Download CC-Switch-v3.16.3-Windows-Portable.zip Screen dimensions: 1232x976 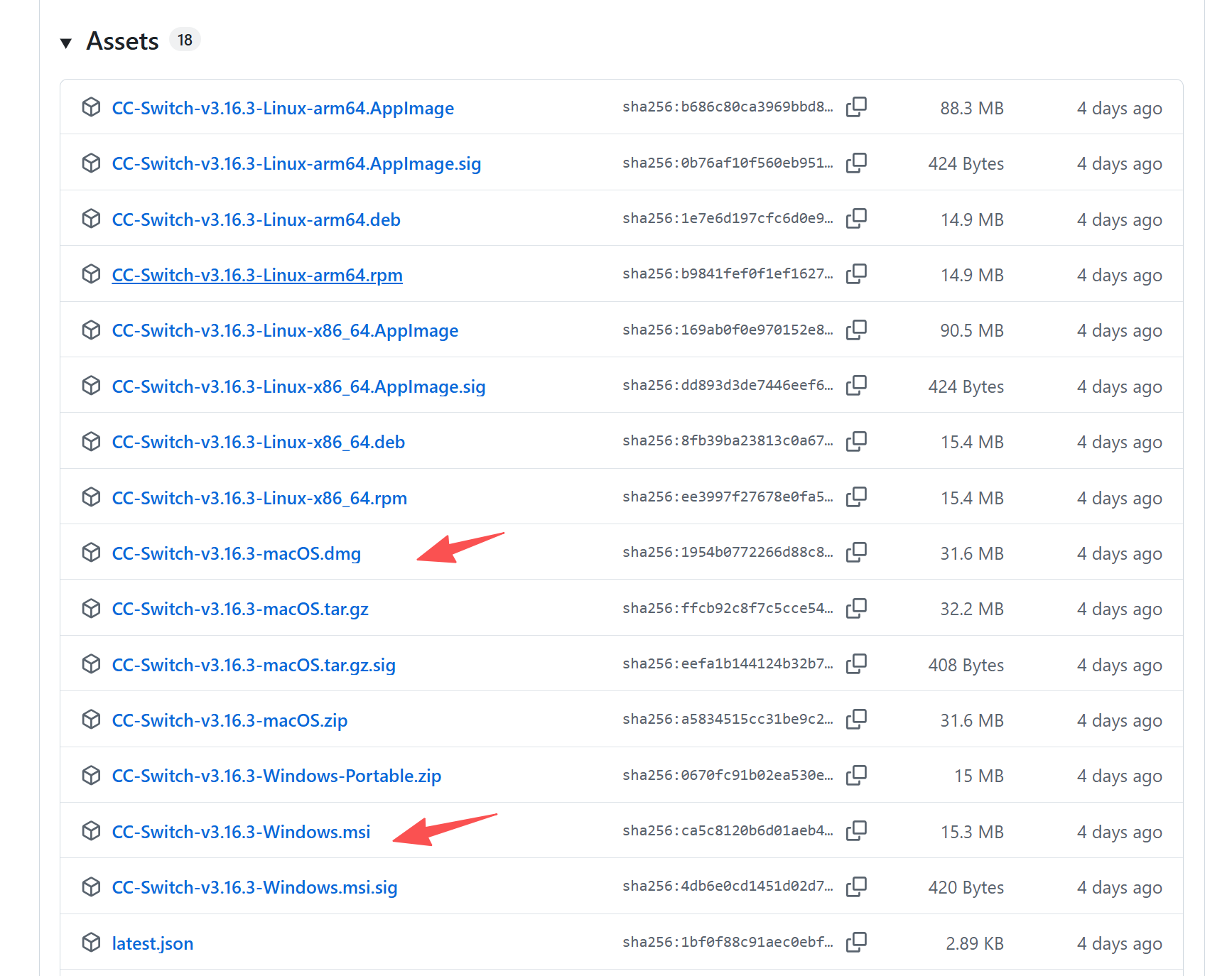pyautogui.click(x=276, y=776)
